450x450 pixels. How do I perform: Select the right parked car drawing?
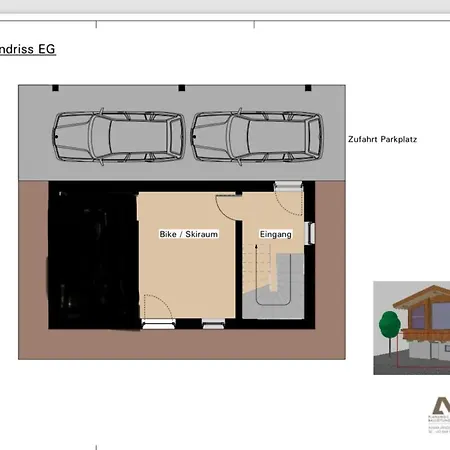(257, 137)
